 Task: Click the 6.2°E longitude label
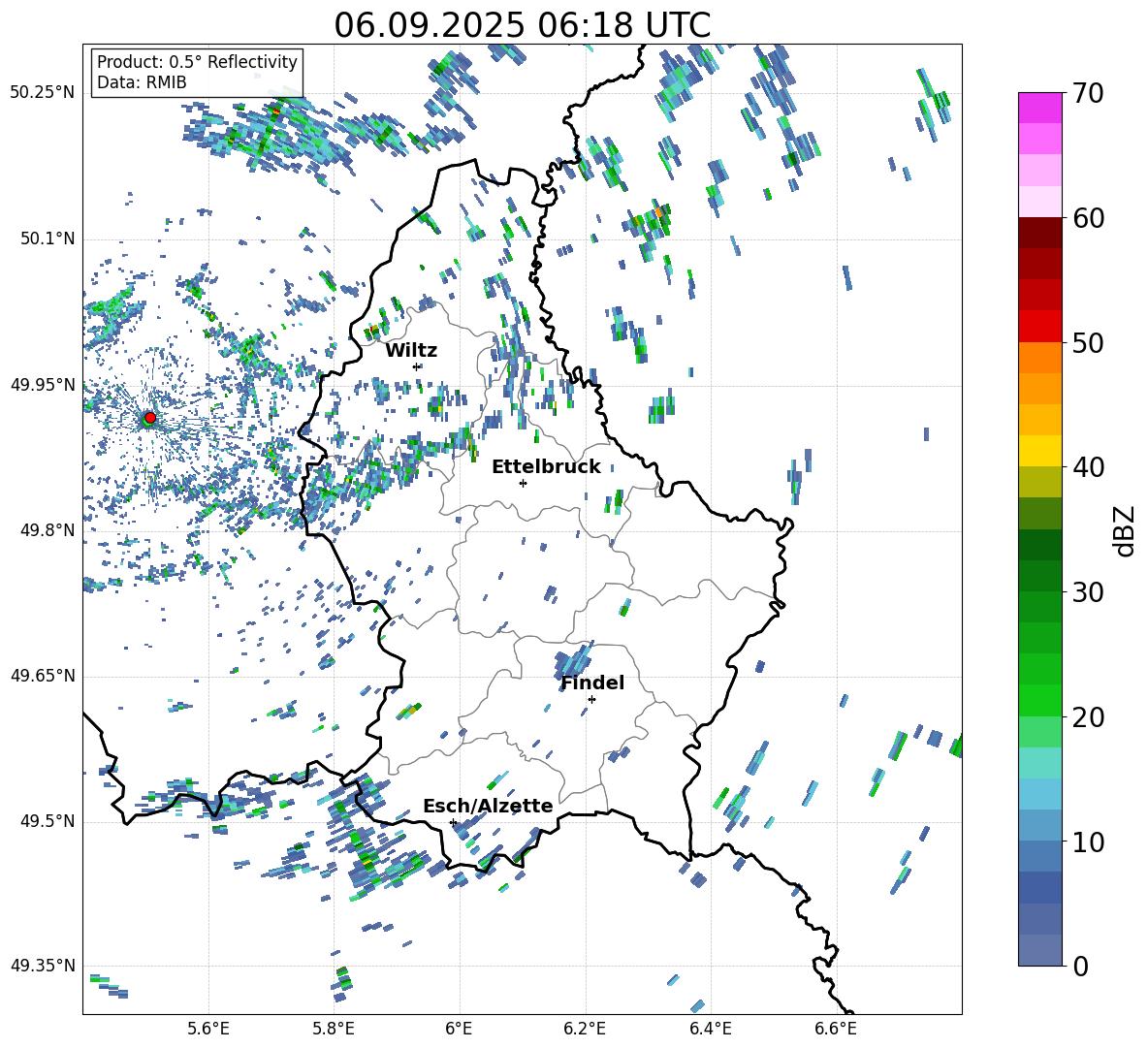(585, 1029)
